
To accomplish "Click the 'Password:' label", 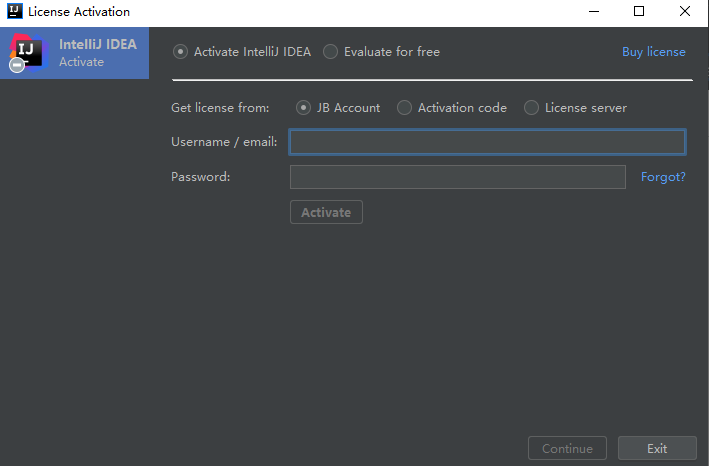I will [x=201, y=177].
